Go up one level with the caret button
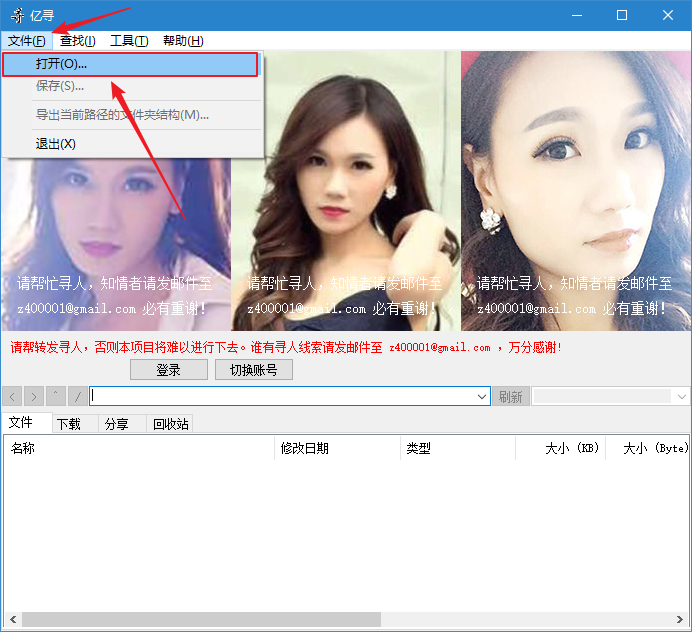This screenshot has width=692, height=632. pos(56,396)
